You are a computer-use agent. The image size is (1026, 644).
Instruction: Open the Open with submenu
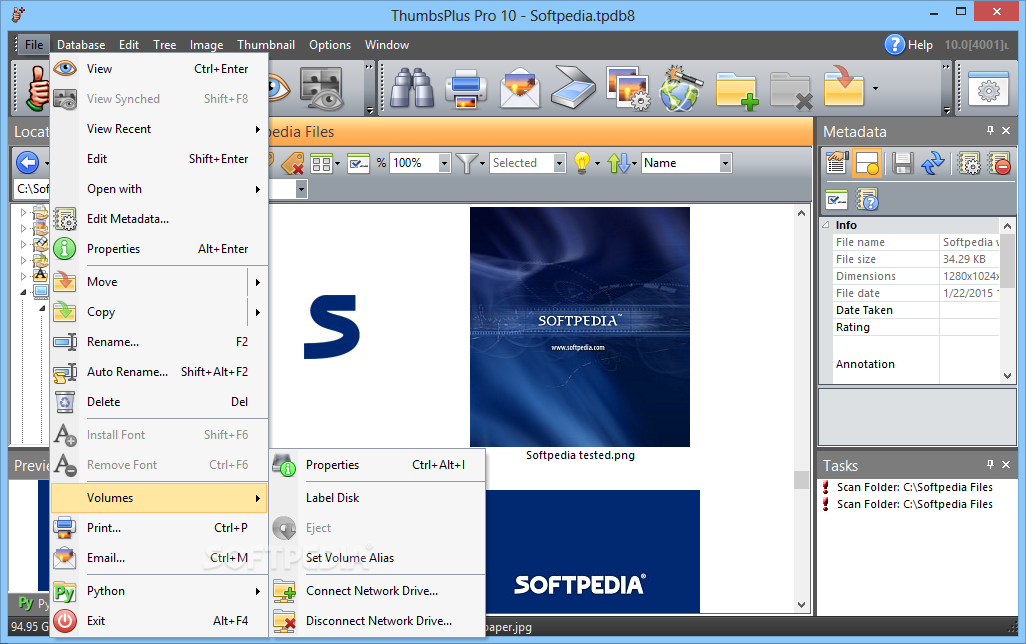click(160, 189)
